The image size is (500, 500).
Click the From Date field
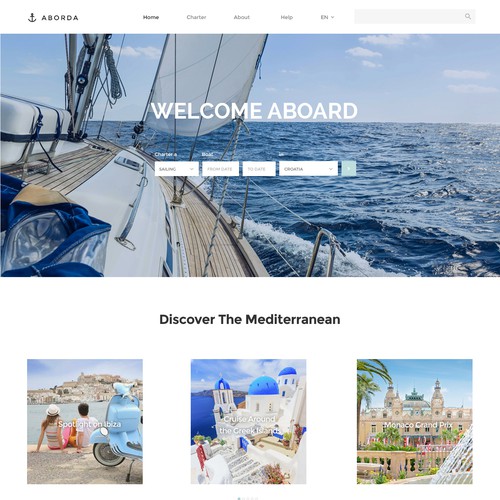pyautogui.click(x=220, y=169)
